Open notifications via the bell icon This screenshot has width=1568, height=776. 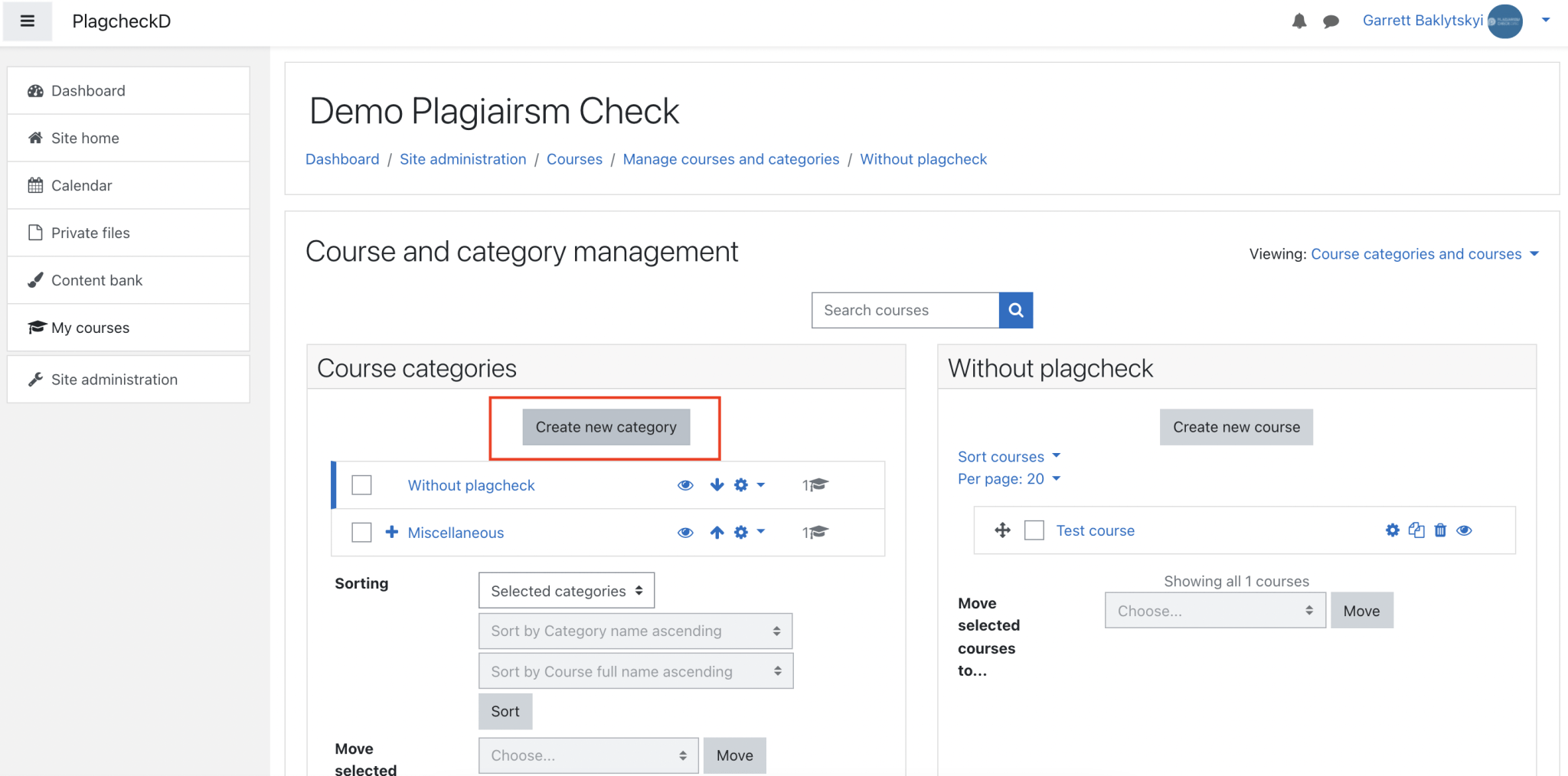[1298, 21]
